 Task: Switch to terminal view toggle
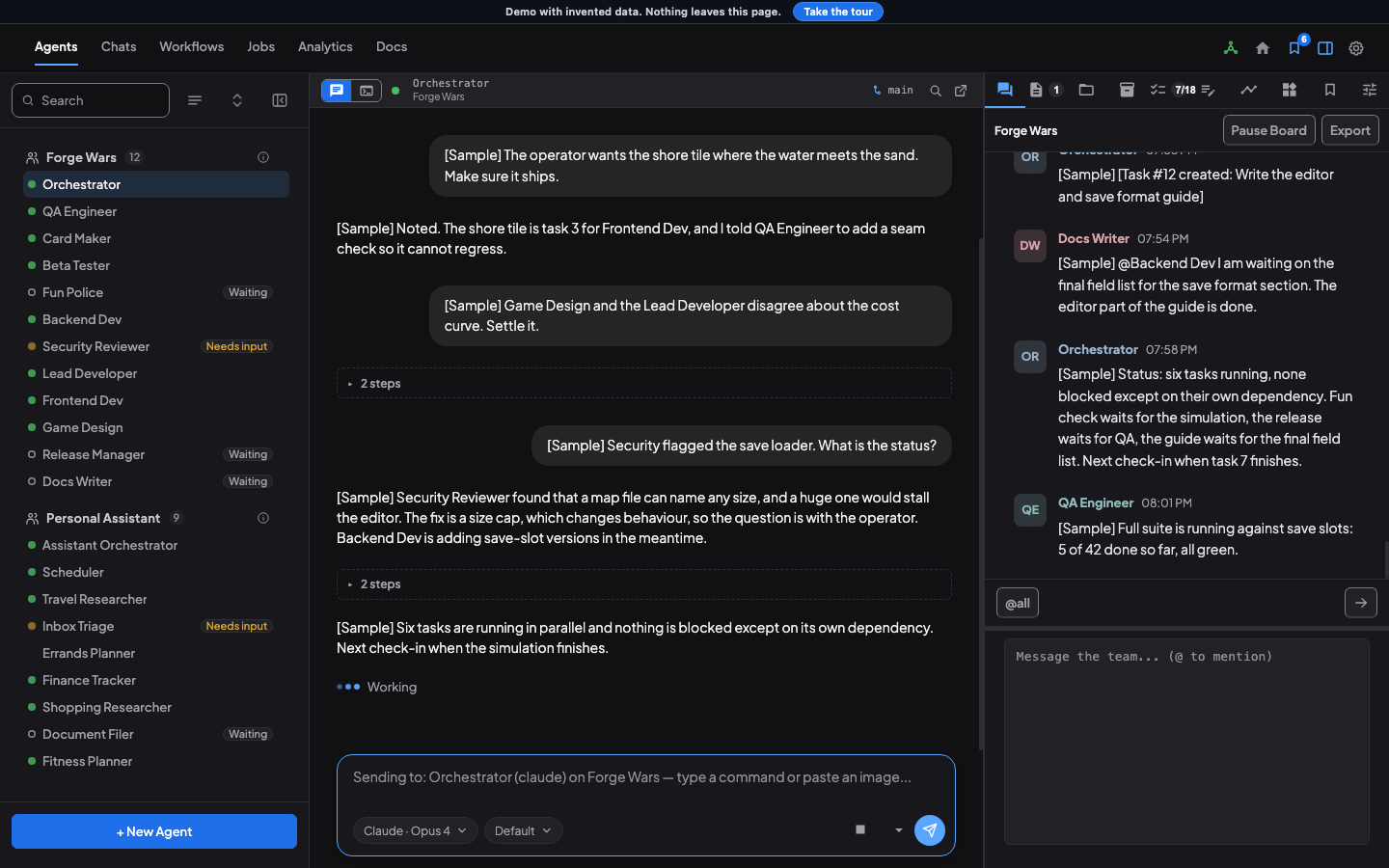(367, 91)
